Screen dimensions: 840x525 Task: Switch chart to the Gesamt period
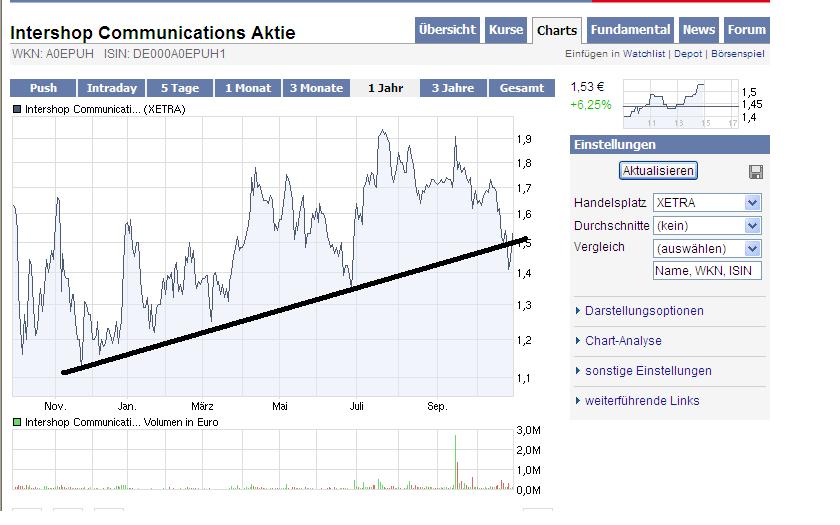click(522, 88)
